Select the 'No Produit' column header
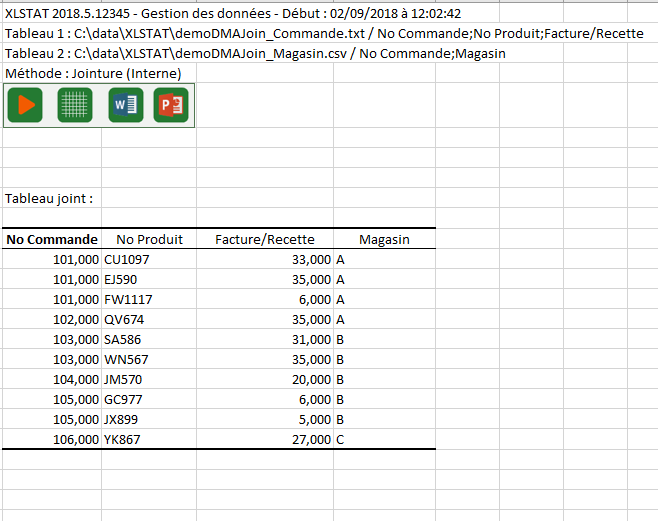The image size is (658, 521). coord(149,239)
